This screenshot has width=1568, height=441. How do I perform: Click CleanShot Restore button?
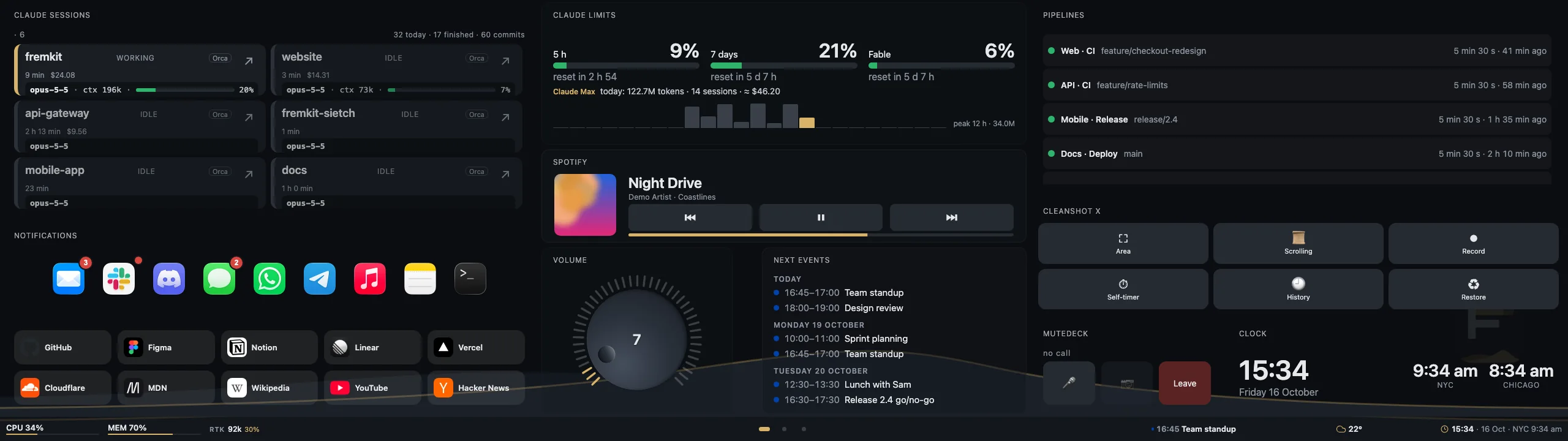tap(1473, 289)
